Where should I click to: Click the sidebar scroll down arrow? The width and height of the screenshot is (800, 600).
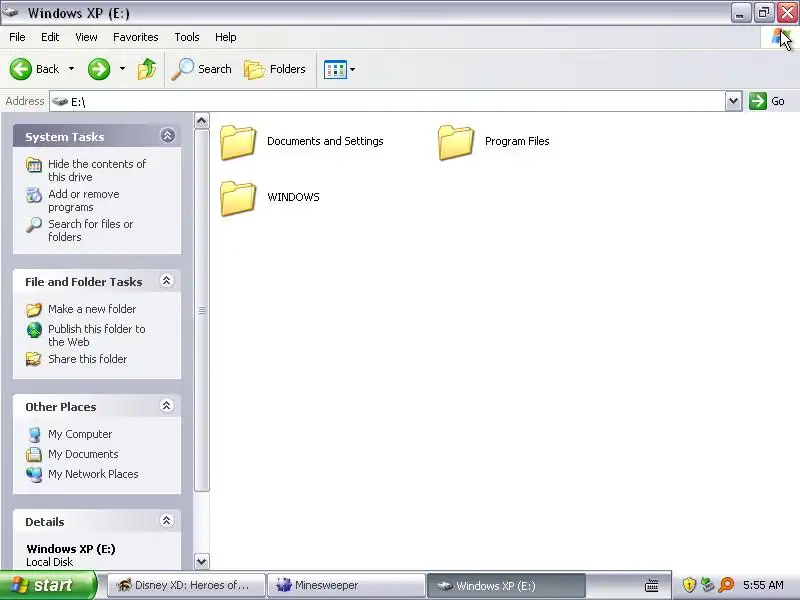click(202, 562)
